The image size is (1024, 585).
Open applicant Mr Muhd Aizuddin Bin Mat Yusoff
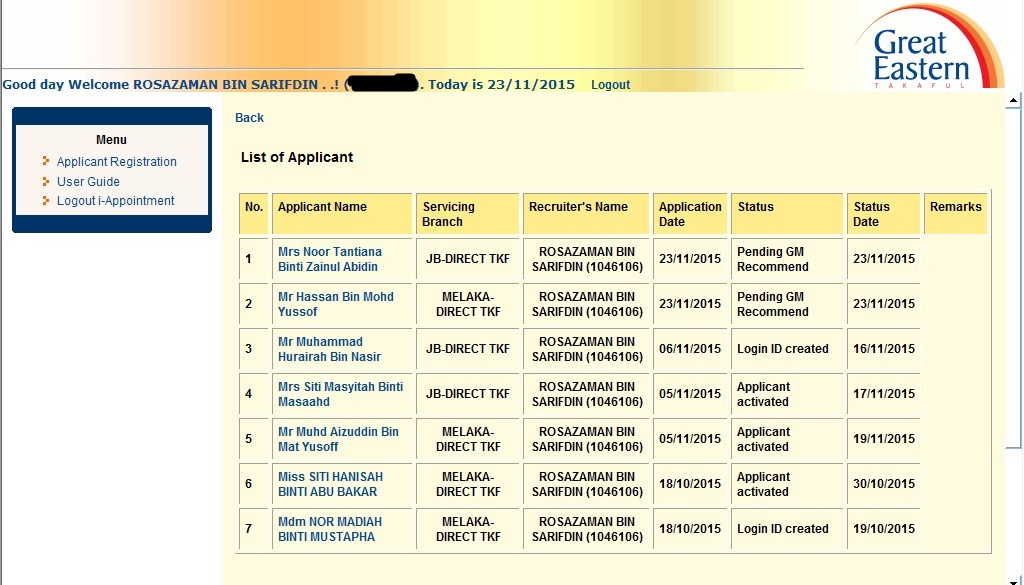click(x=338, y=439)
